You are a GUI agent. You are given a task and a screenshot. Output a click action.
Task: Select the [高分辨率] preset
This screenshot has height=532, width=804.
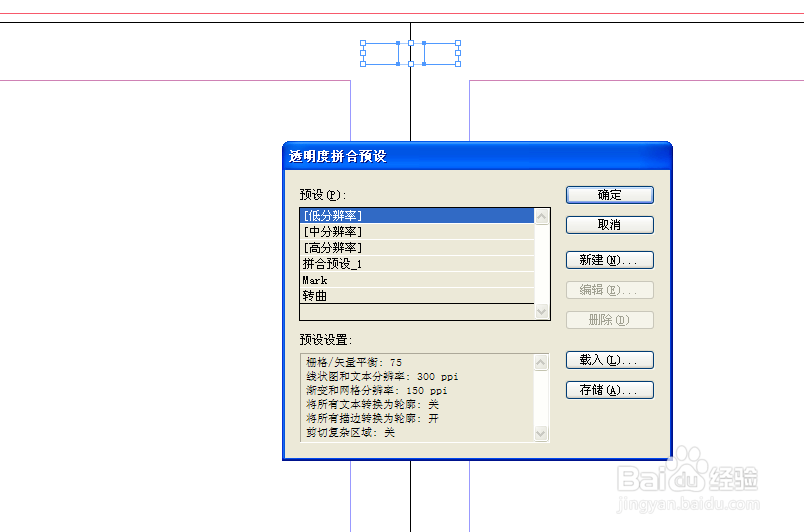click(x=417, y=248)
